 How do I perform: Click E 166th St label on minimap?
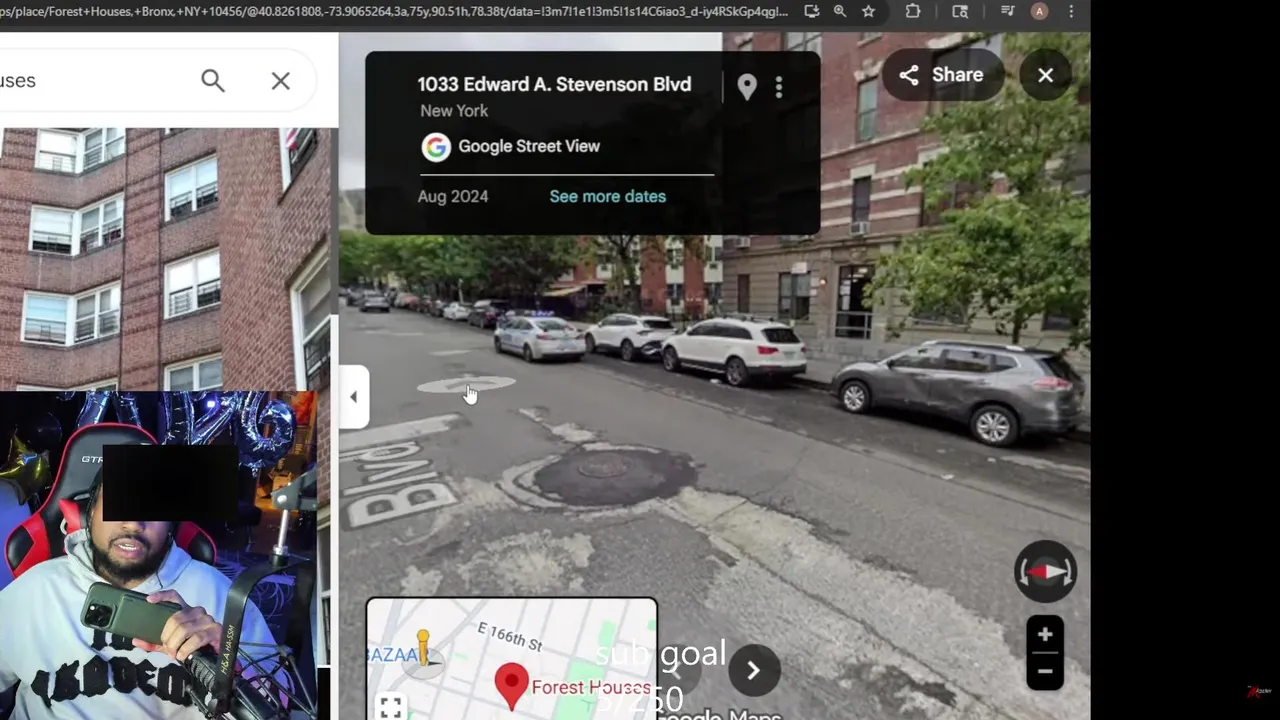click(509, 636)
